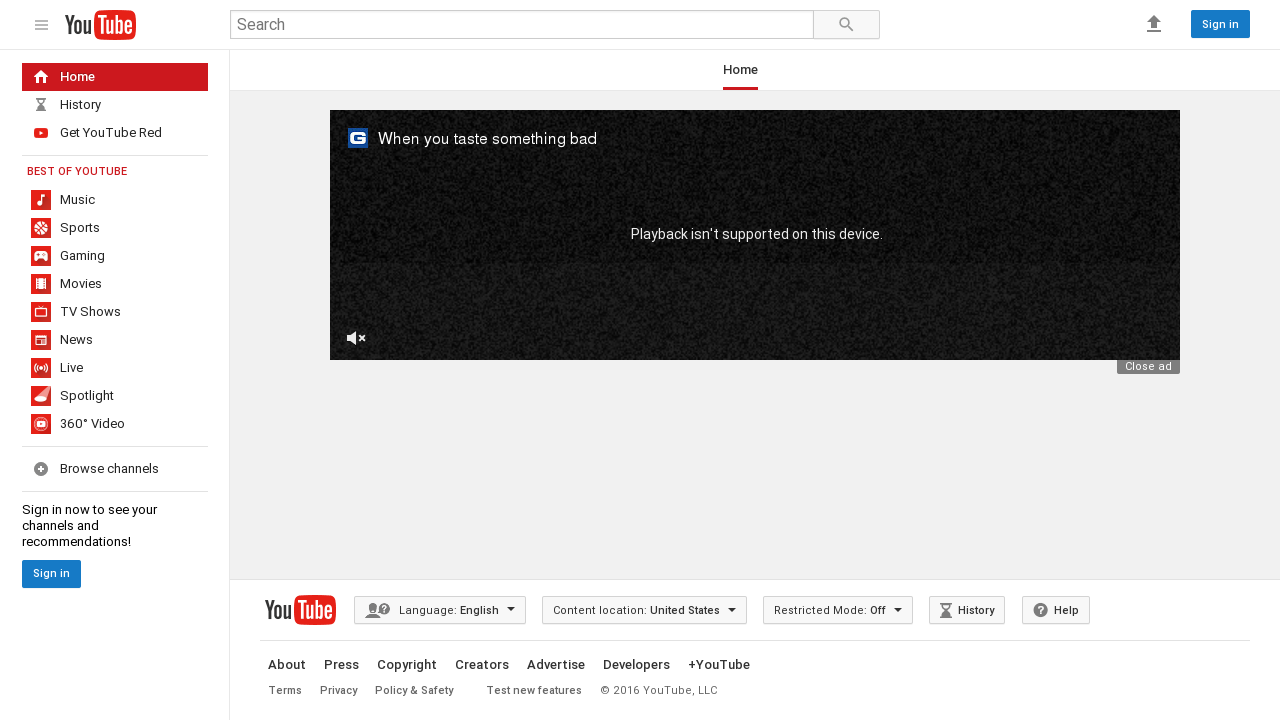The width and height of the screenshot is (1280, 720).
Task: Open the About footer link
Action: coord(287,665)
